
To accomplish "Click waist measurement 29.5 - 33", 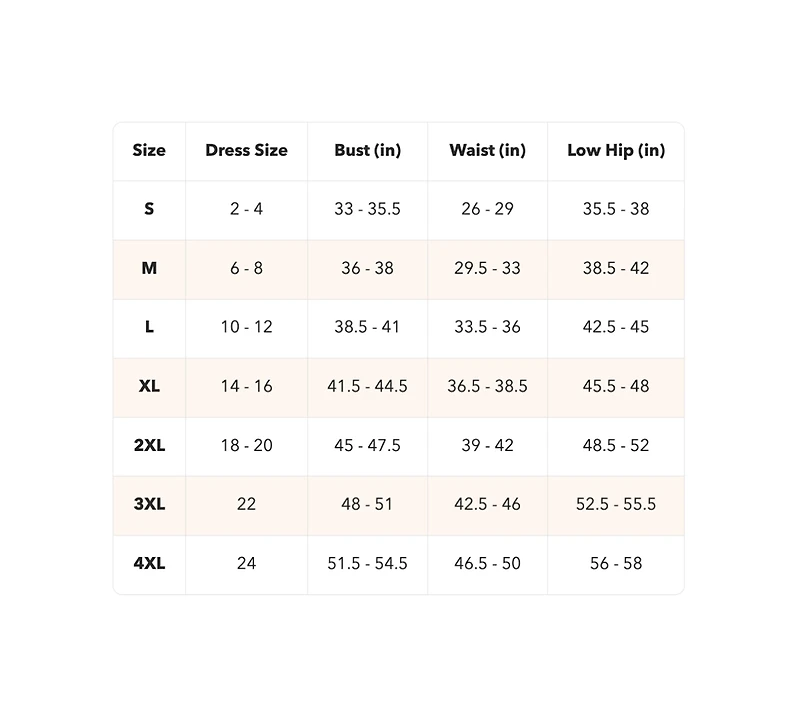I will (x=487, y=268).
